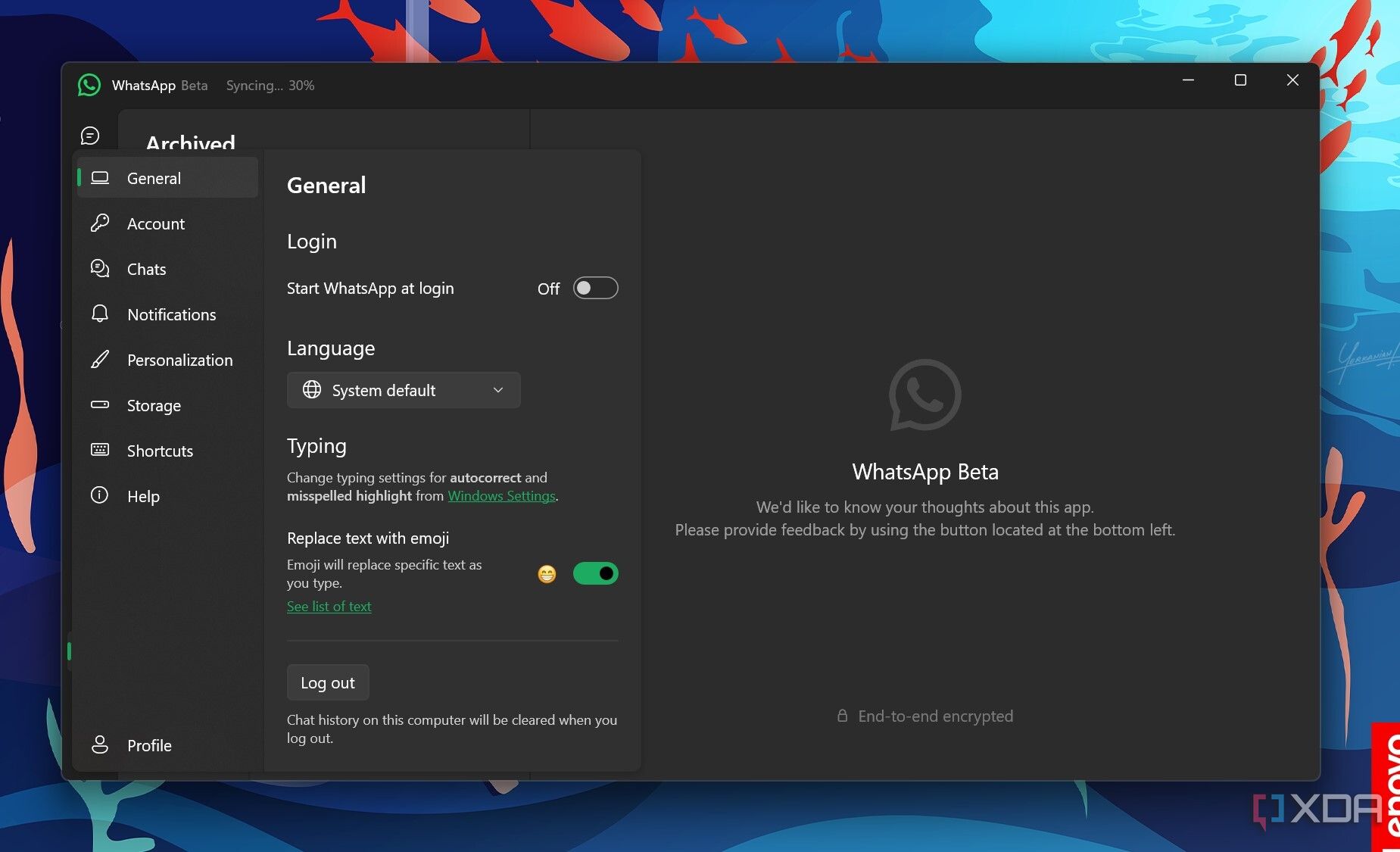The height and width of the screenshot is (852, 1400).
Task: Click the Notifications bell icon
Action: [x=100, y=314]
